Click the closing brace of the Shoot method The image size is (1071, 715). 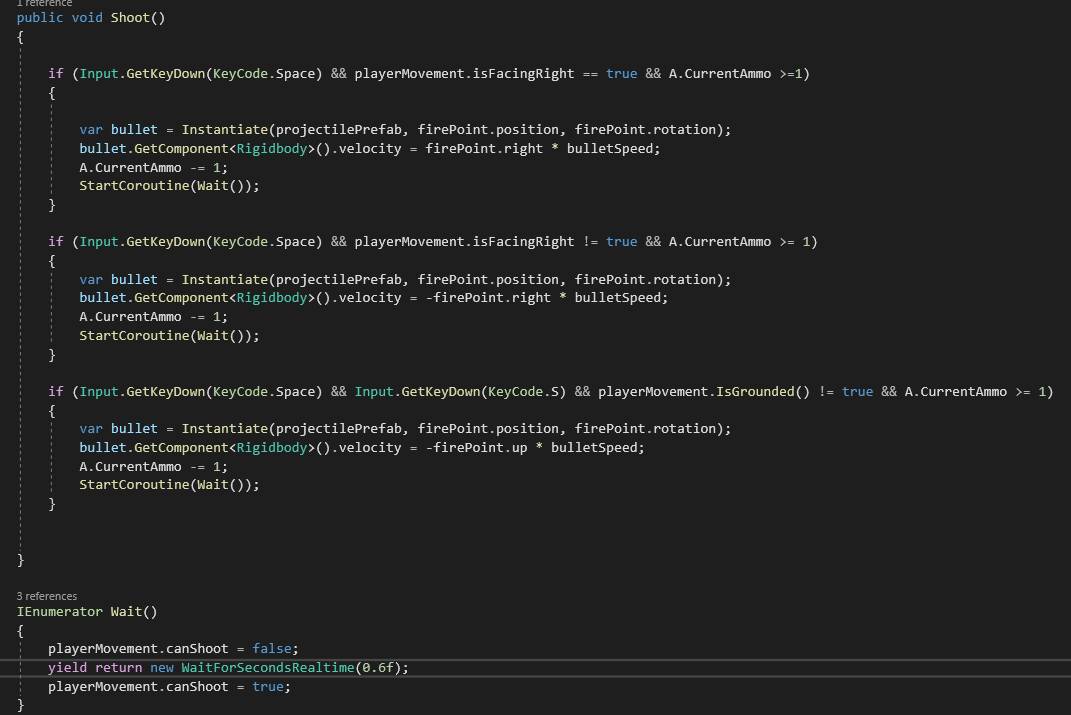[x=20, y=560]
